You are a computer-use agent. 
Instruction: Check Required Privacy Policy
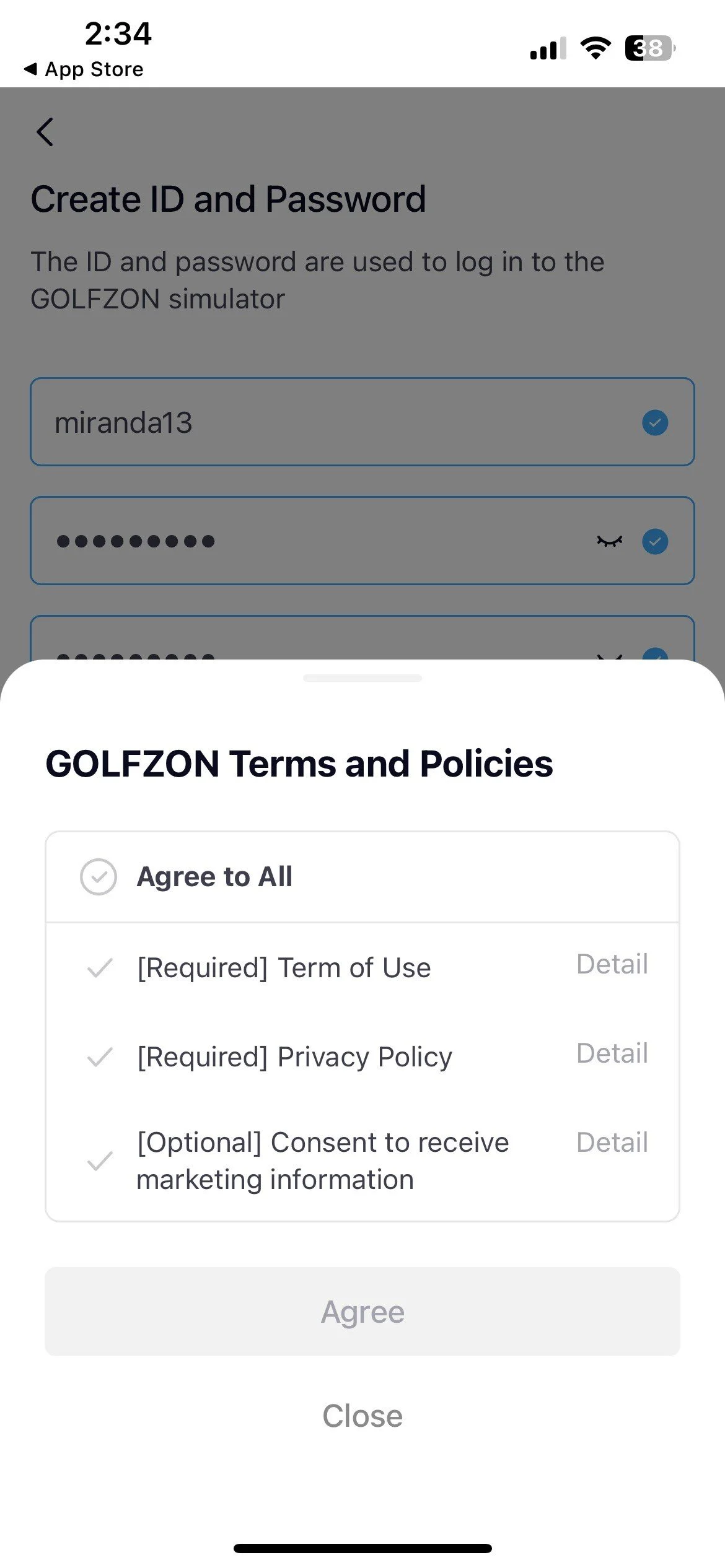coord(100,1057)
